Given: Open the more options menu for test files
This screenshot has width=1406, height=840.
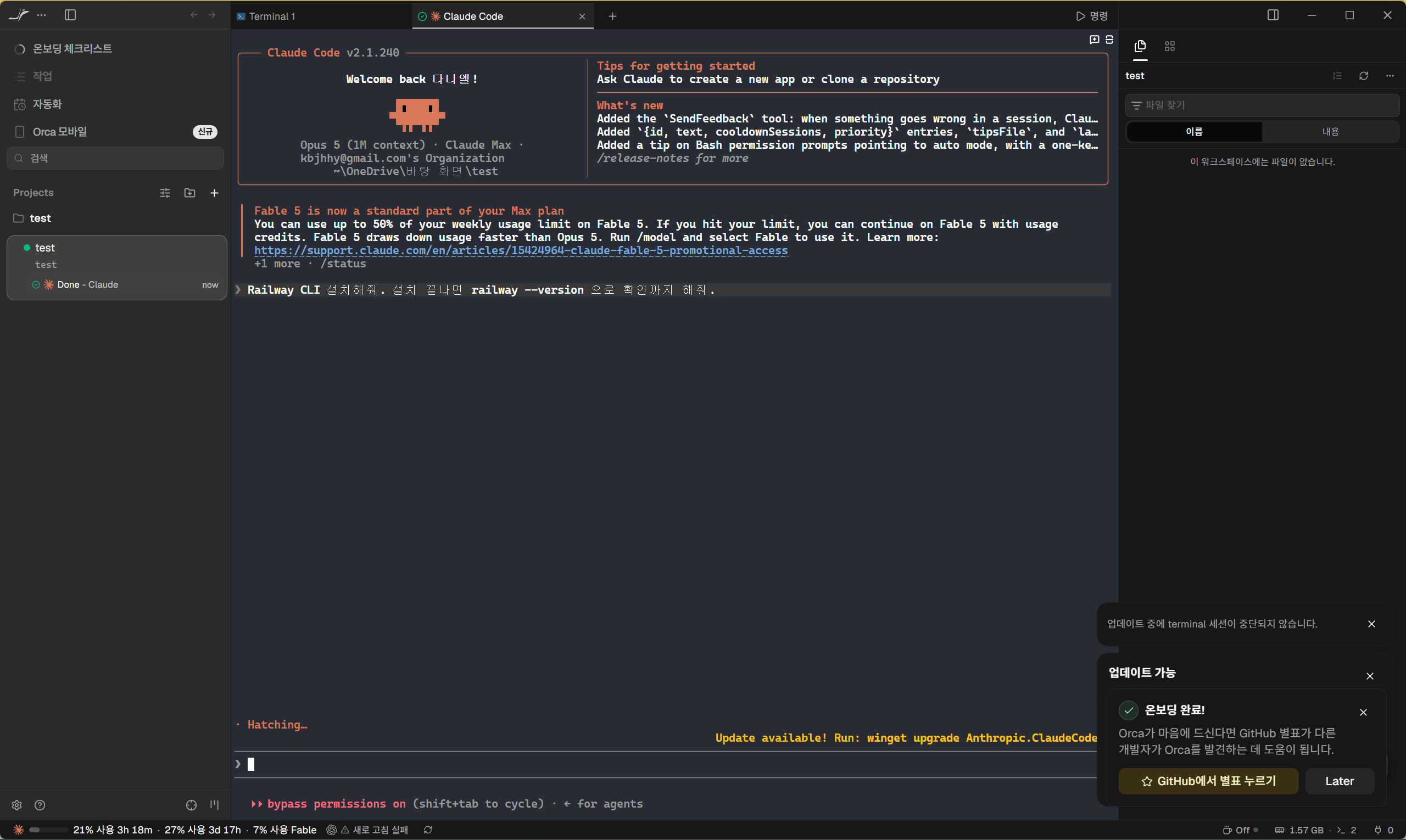Looking at the screenshot, I should [1390, 76].
